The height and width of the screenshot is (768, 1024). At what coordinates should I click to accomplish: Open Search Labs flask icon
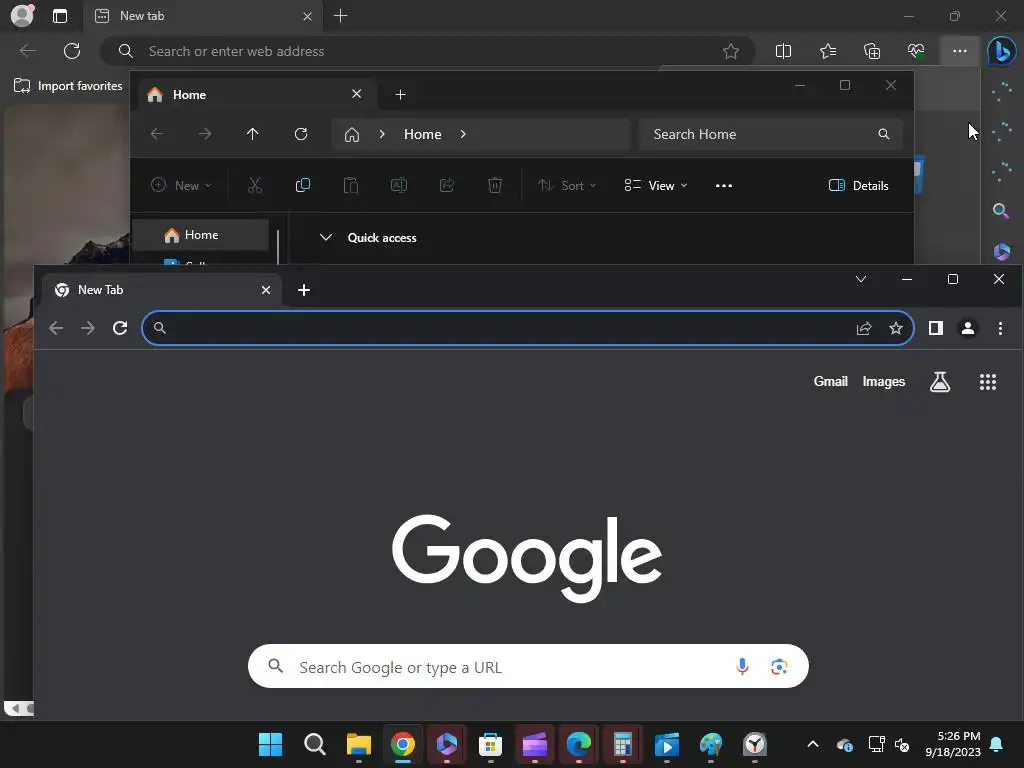coord(940,382)
